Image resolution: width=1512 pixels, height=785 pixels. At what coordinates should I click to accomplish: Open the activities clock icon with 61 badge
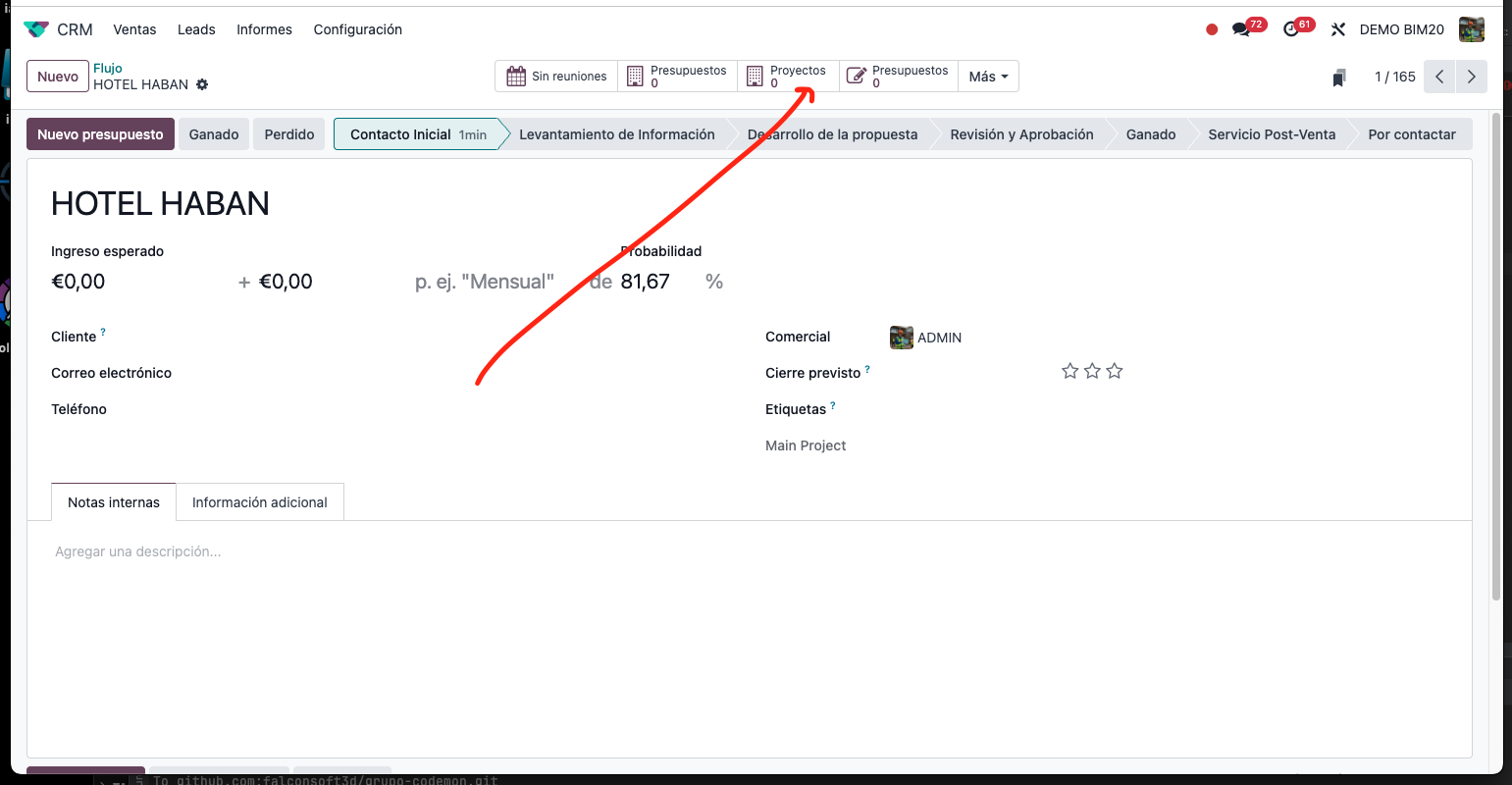1292,29
